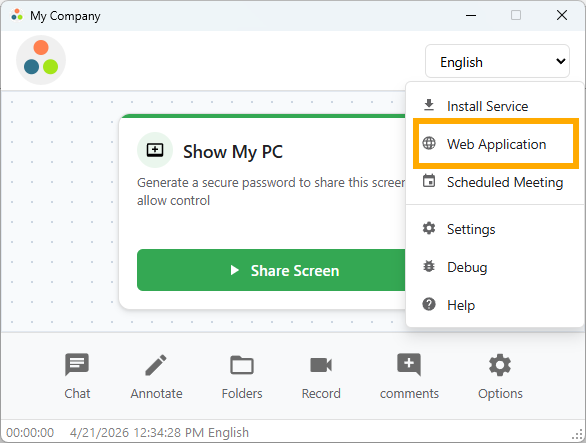Image resolution: width=586 pixels, height=443 pixels.
Task: Open the Options gear icon
Action: [500, 365]
